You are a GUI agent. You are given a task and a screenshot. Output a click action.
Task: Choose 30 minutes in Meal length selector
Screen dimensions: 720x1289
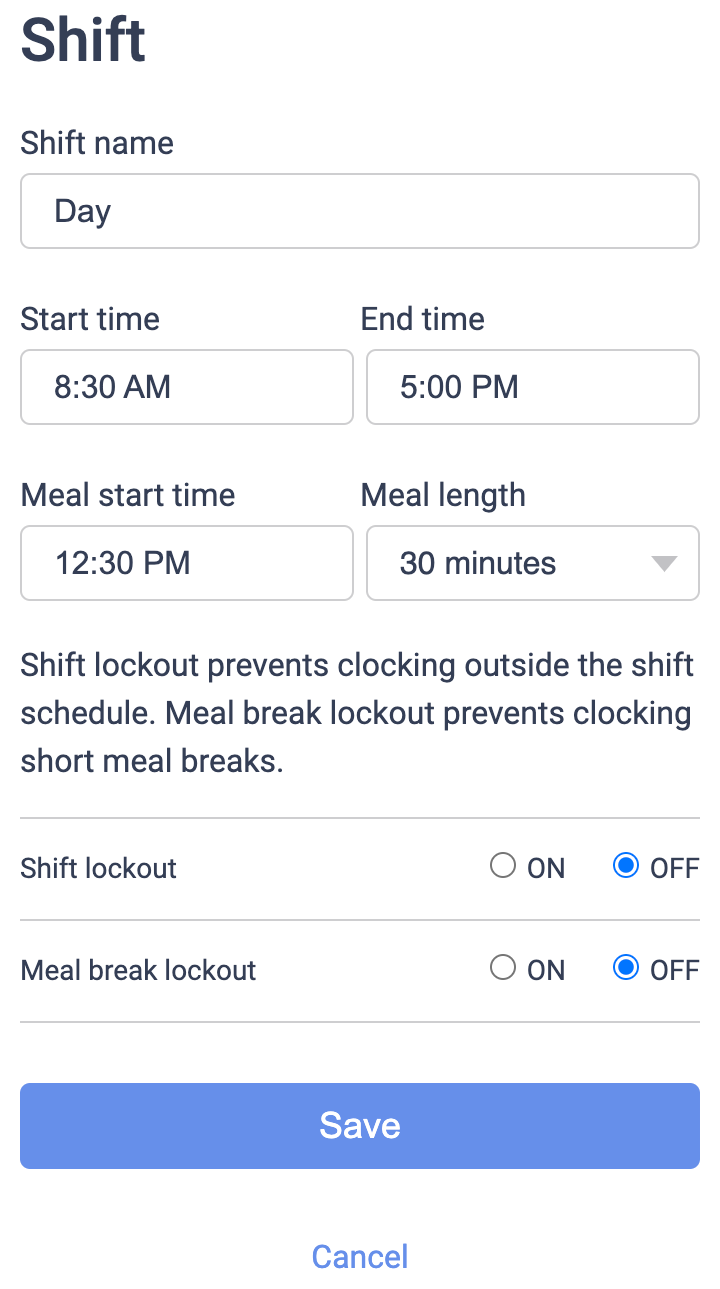532,563
